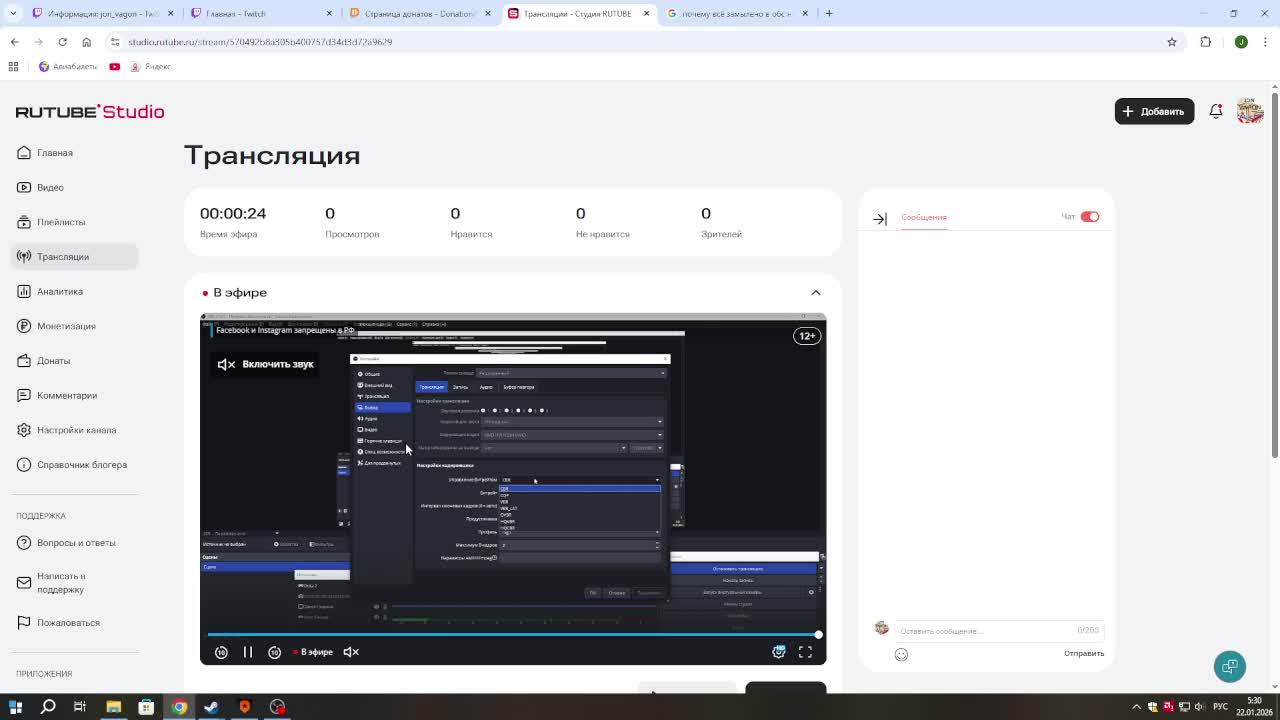
Task: Click the flag icon for Пожаловаться
Action: pyautogui.click(x=24, y=623)
